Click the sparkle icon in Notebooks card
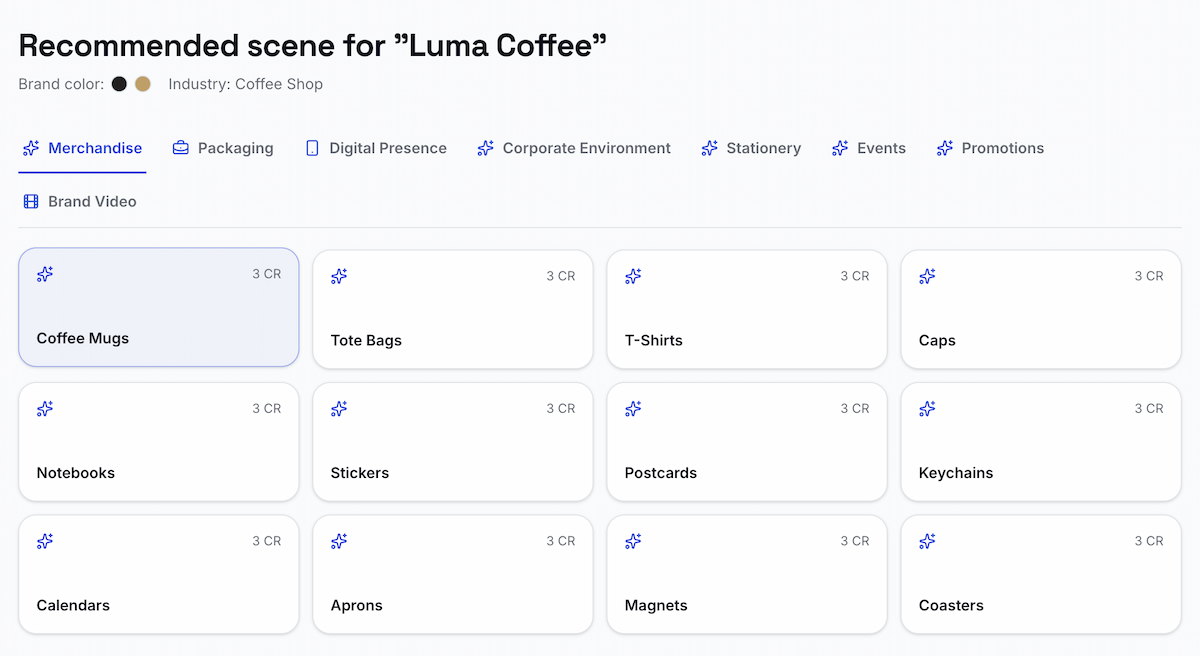Screen dimensions: 1200x656 (45, 408)
